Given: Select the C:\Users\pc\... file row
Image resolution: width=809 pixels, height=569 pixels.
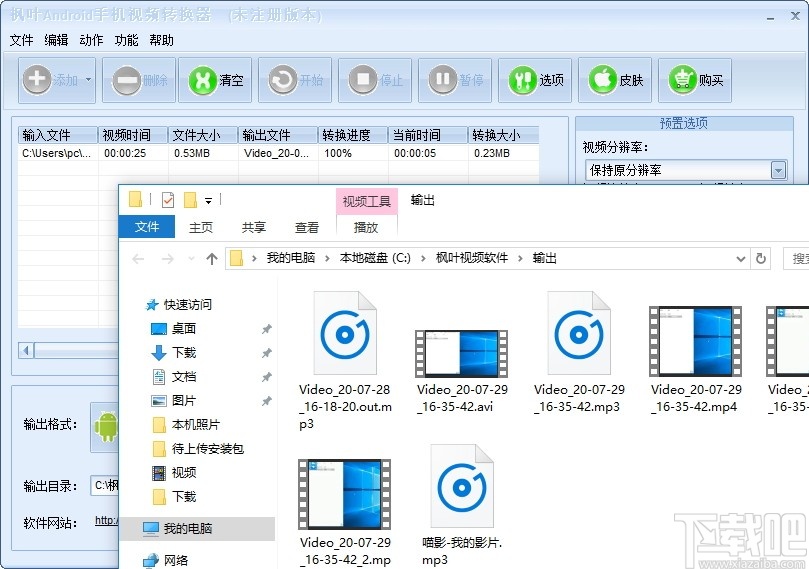Looking at the screenshot, I should pos(279,153).
